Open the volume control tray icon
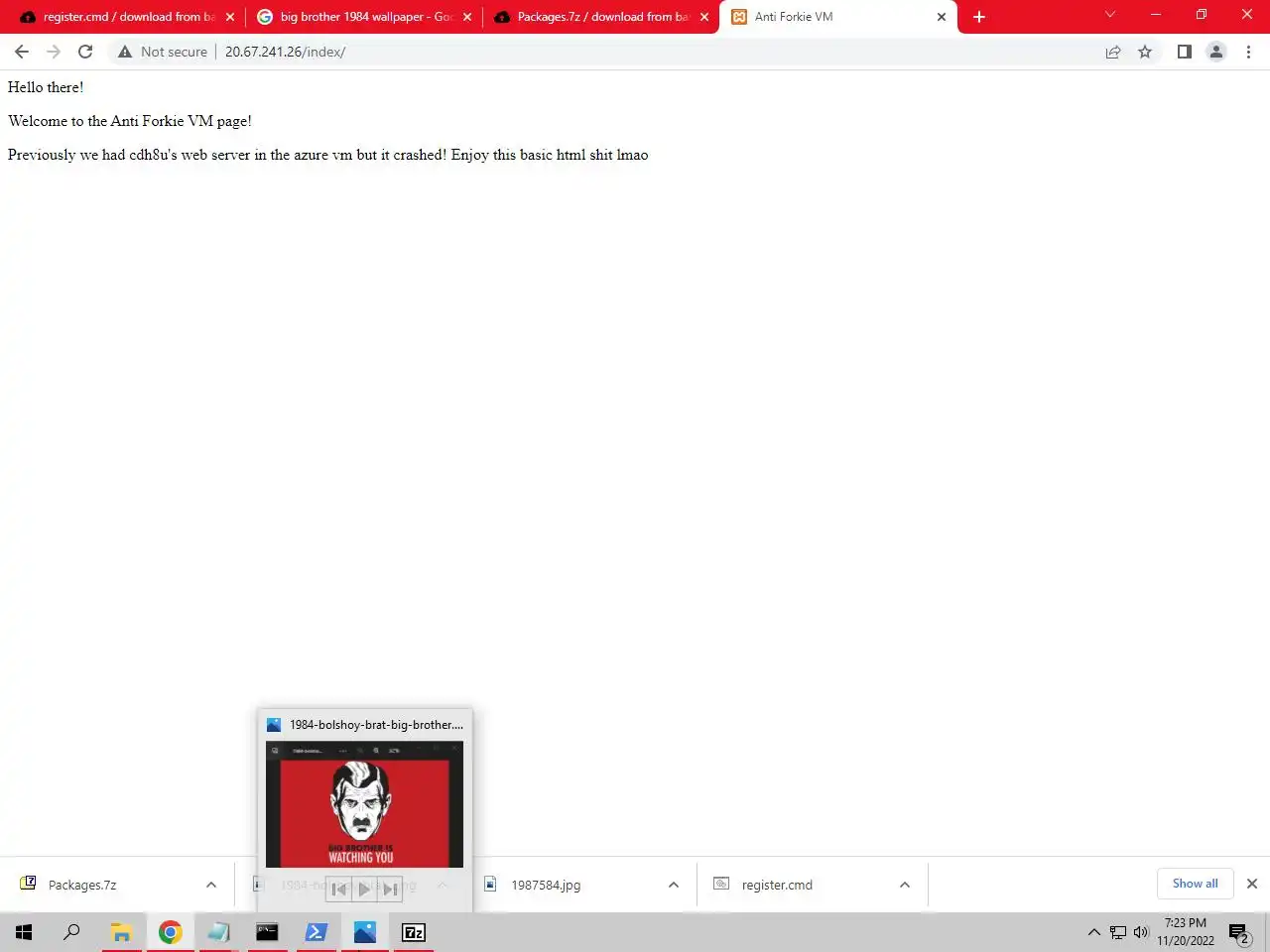1270x952 pixels. (1141, 932)
